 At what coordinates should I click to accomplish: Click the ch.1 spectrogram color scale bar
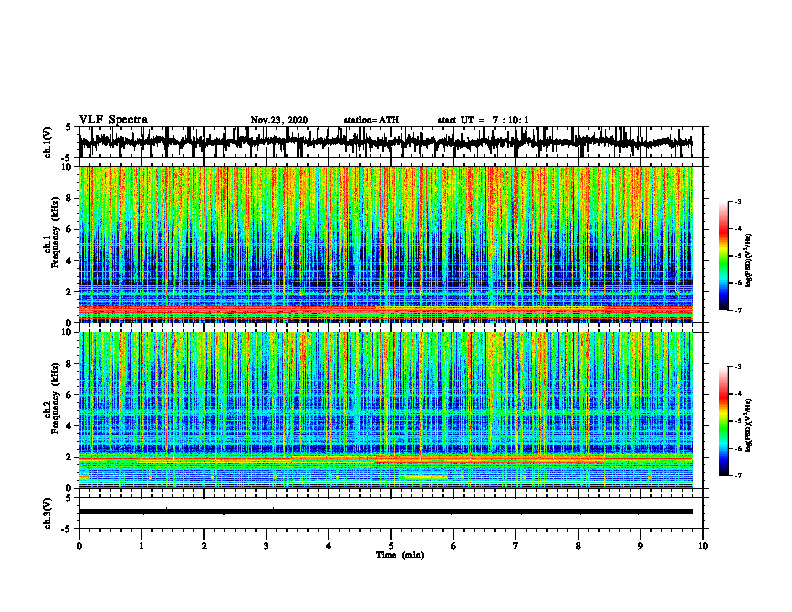(x=723, y=256)
